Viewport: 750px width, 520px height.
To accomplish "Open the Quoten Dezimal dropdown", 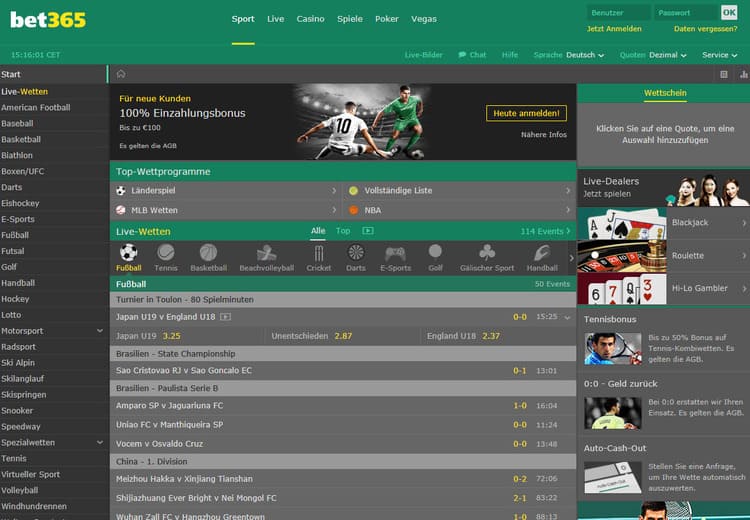I will pyautogui.click(x=668, y=55).
